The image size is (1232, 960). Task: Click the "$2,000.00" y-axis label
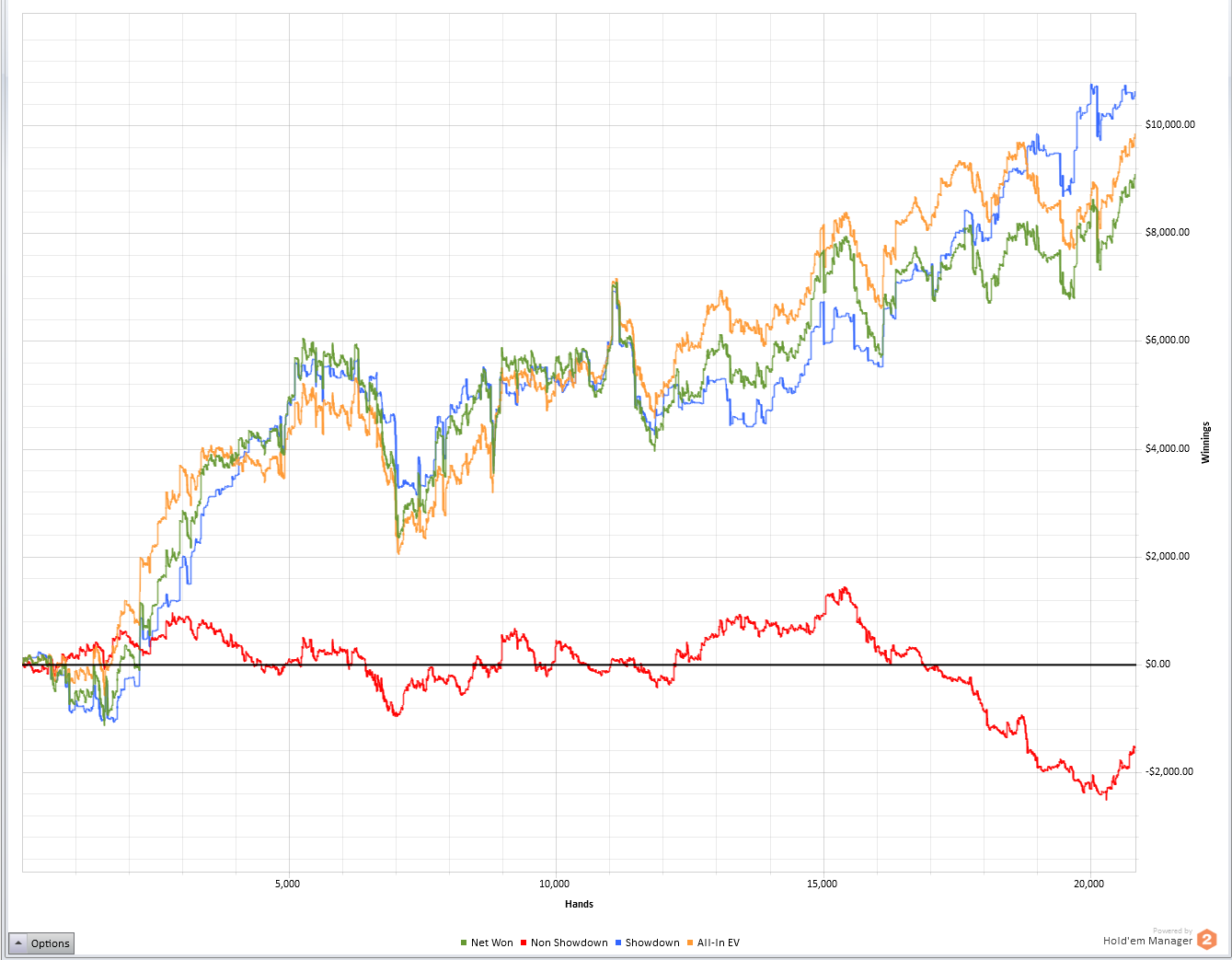click(x=1168, y=557)
